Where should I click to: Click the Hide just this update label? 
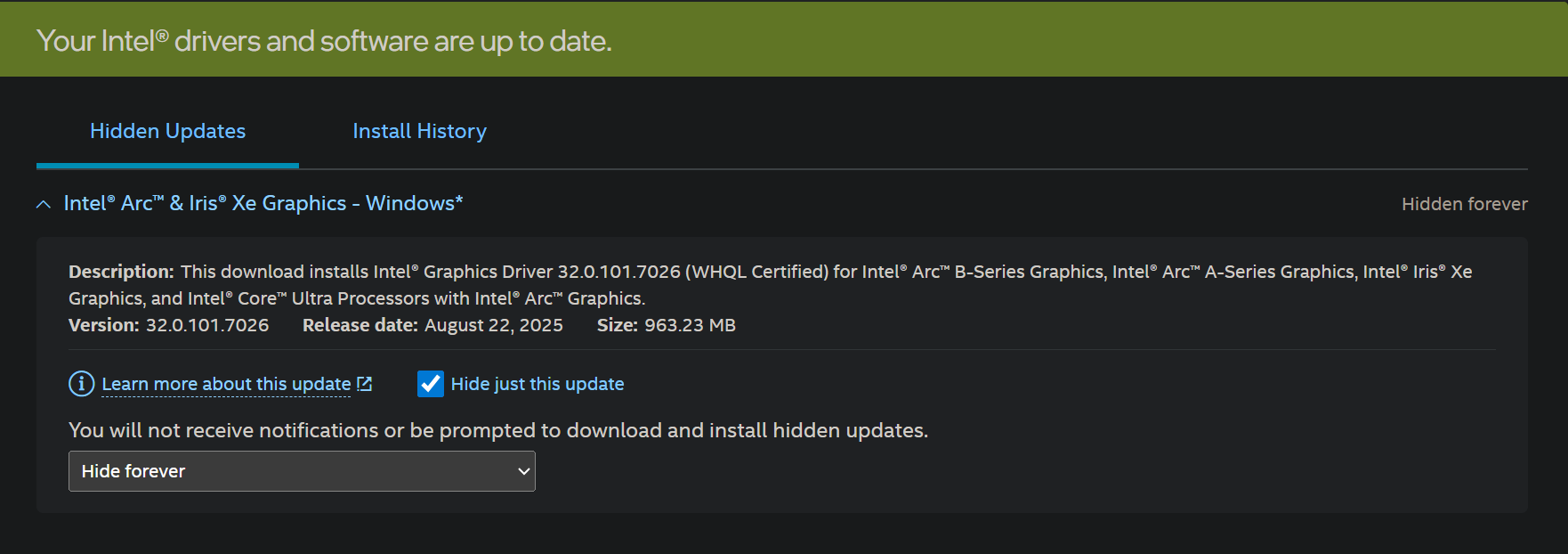point(537,384)
